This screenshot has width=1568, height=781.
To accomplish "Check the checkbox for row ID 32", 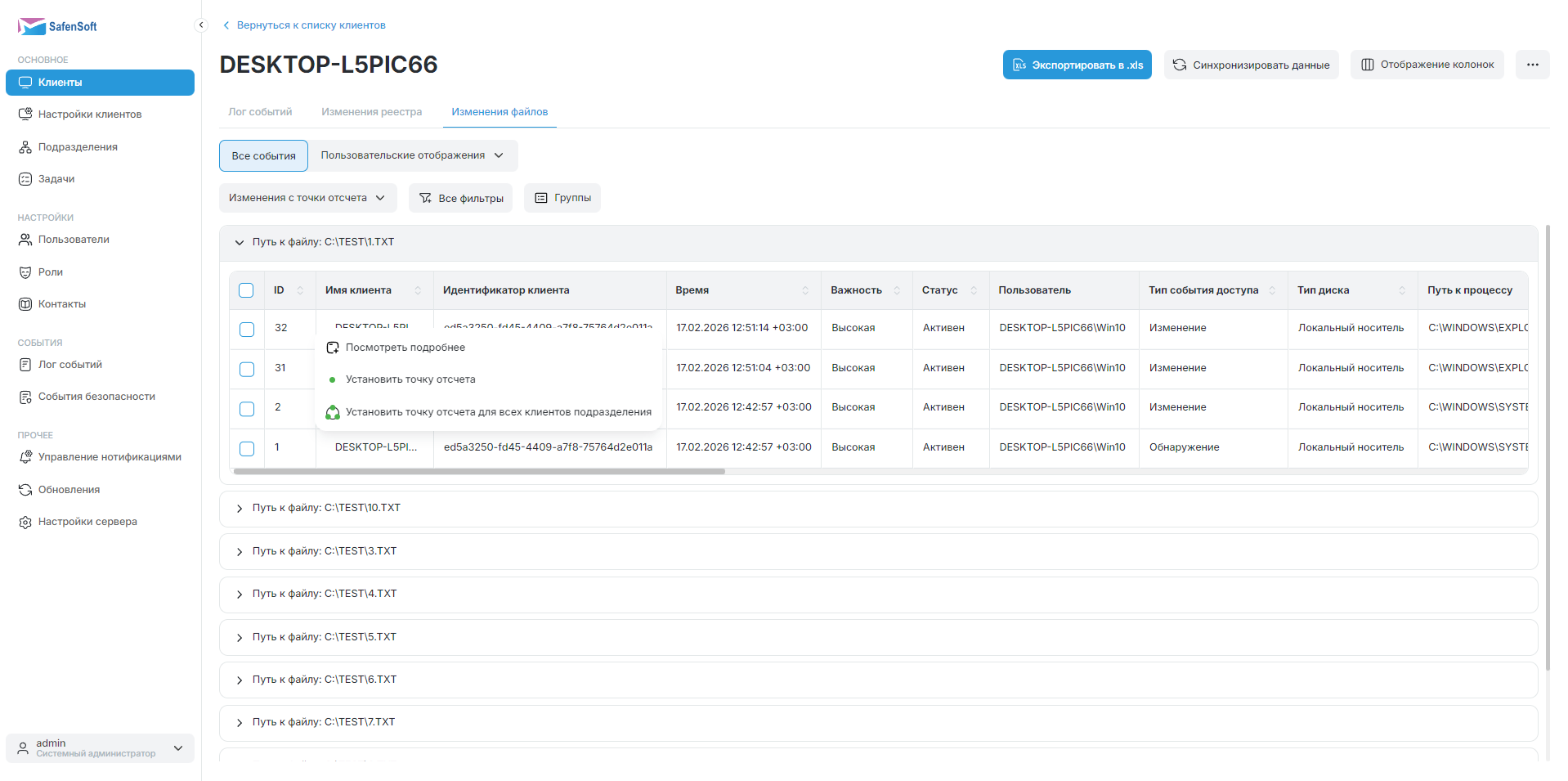I will [246, 329].
